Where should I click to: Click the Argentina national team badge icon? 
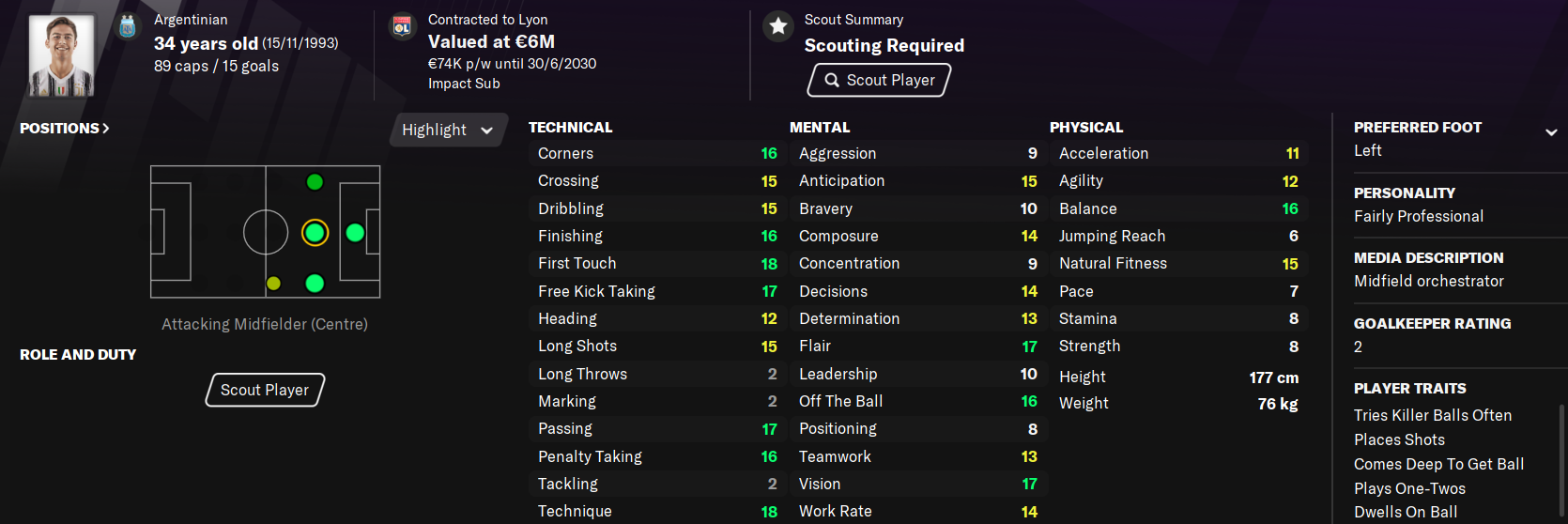click(x=128, y=27)
